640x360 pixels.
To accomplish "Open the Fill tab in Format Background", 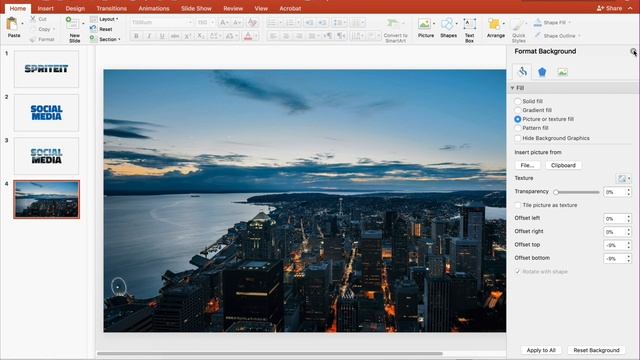I will pos(522,72).
